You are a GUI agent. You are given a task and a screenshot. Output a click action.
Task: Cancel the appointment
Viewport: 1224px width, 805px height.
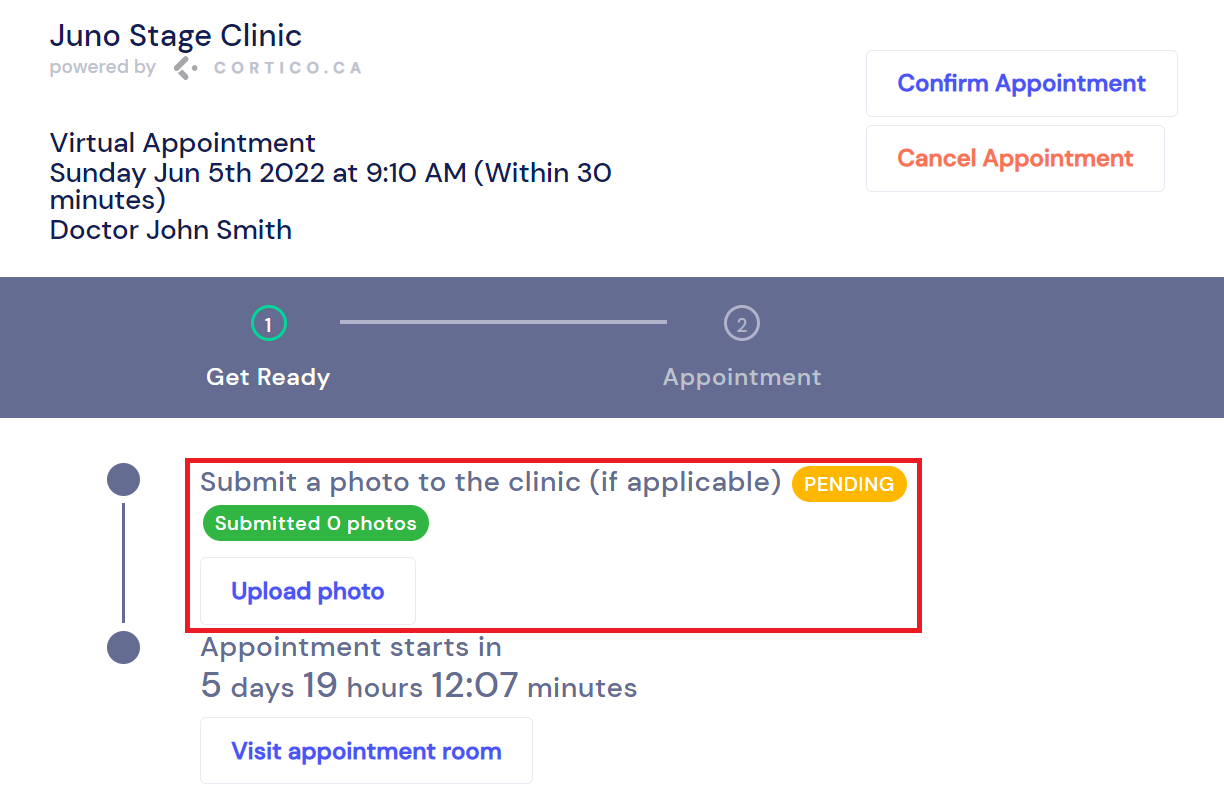point(1015,159)
